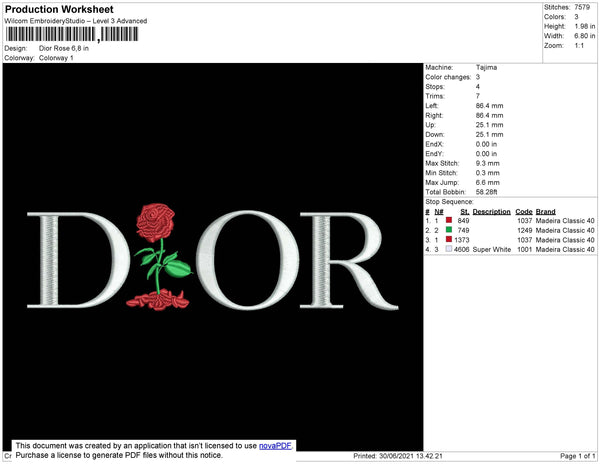Click the 'Right:' measurement label
Screen dimensions: 600x464
pos(434,115)
